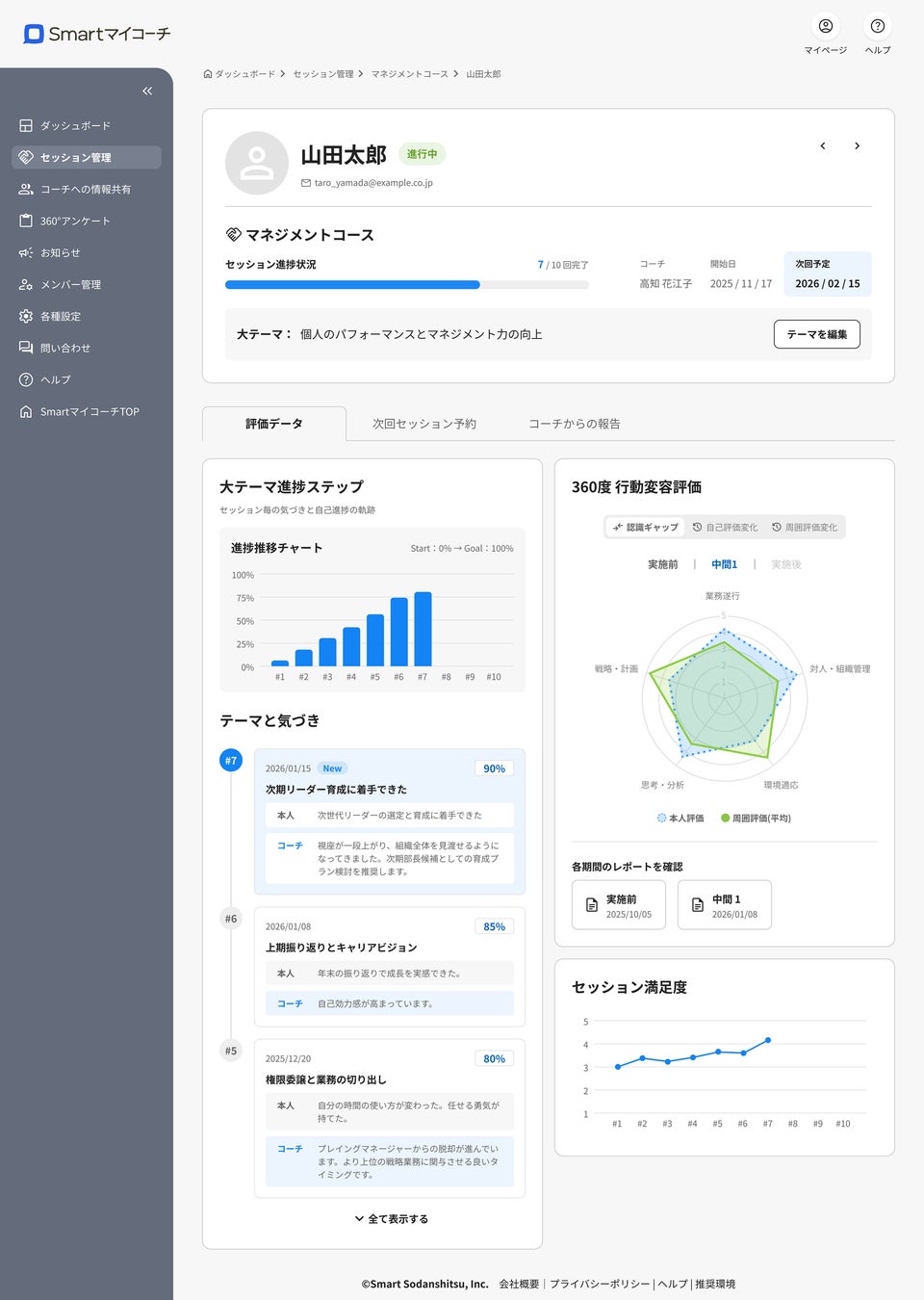Select 中間1 period option
The image size is (924, 1300).
click(724, 564)
